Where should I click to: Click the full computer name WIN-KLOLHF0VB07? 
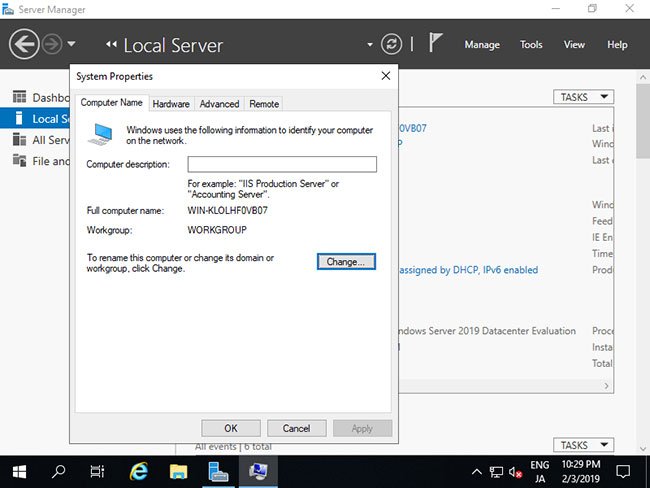[x=228, y=210]
